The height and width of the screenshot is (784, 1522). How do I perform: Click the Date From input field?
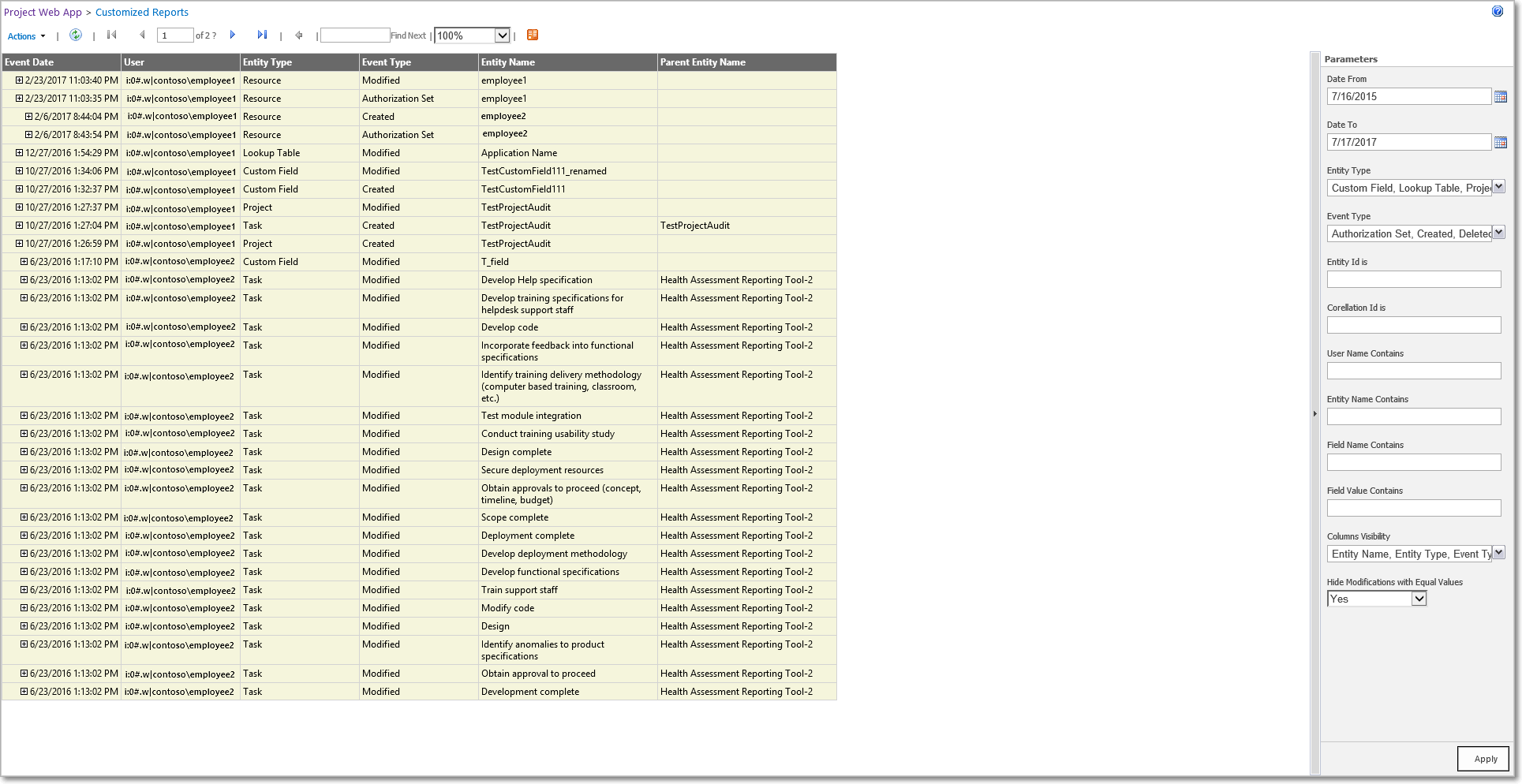tap(1409, 97)
